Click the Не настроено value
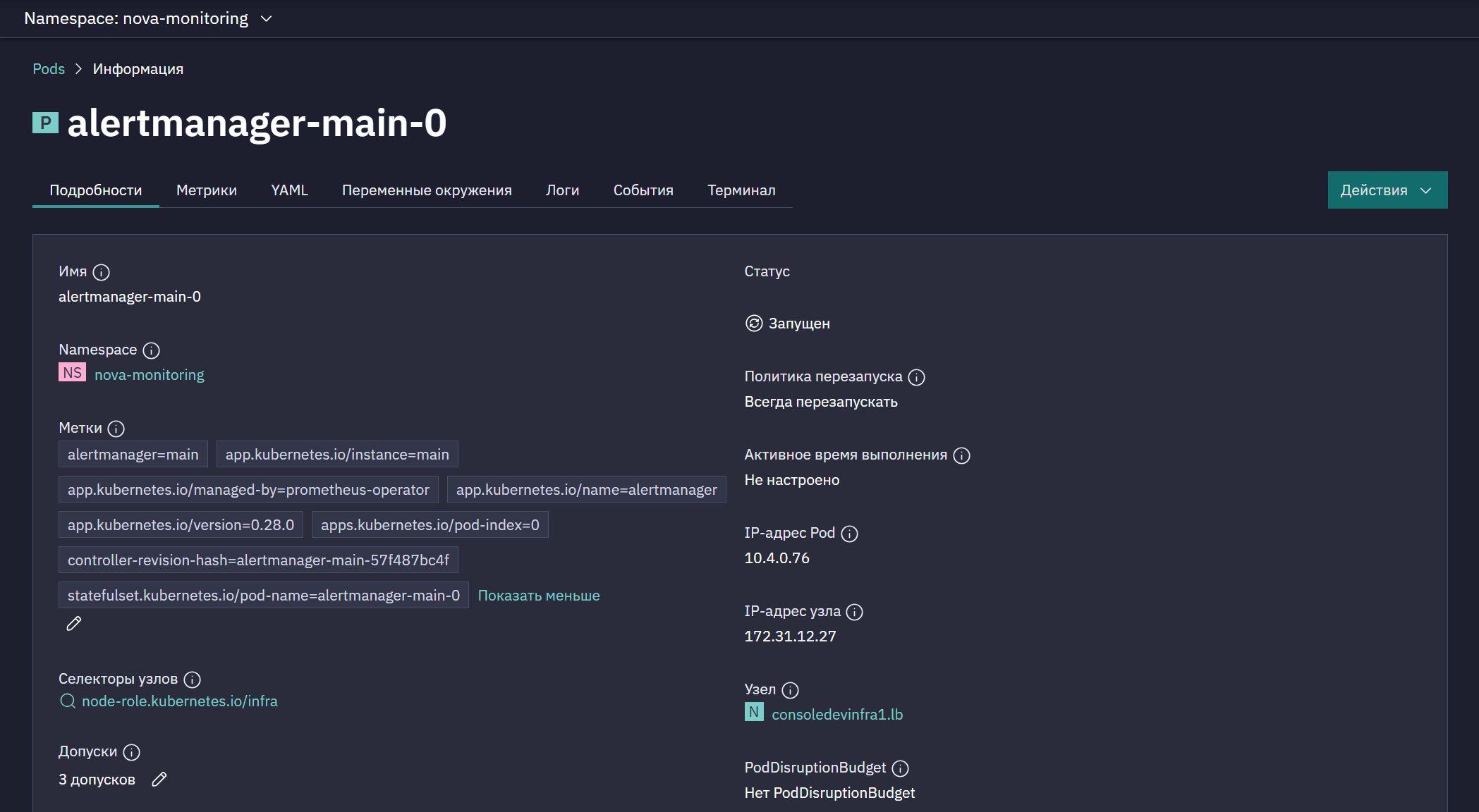1479x812 pixels. click(792, 480)
